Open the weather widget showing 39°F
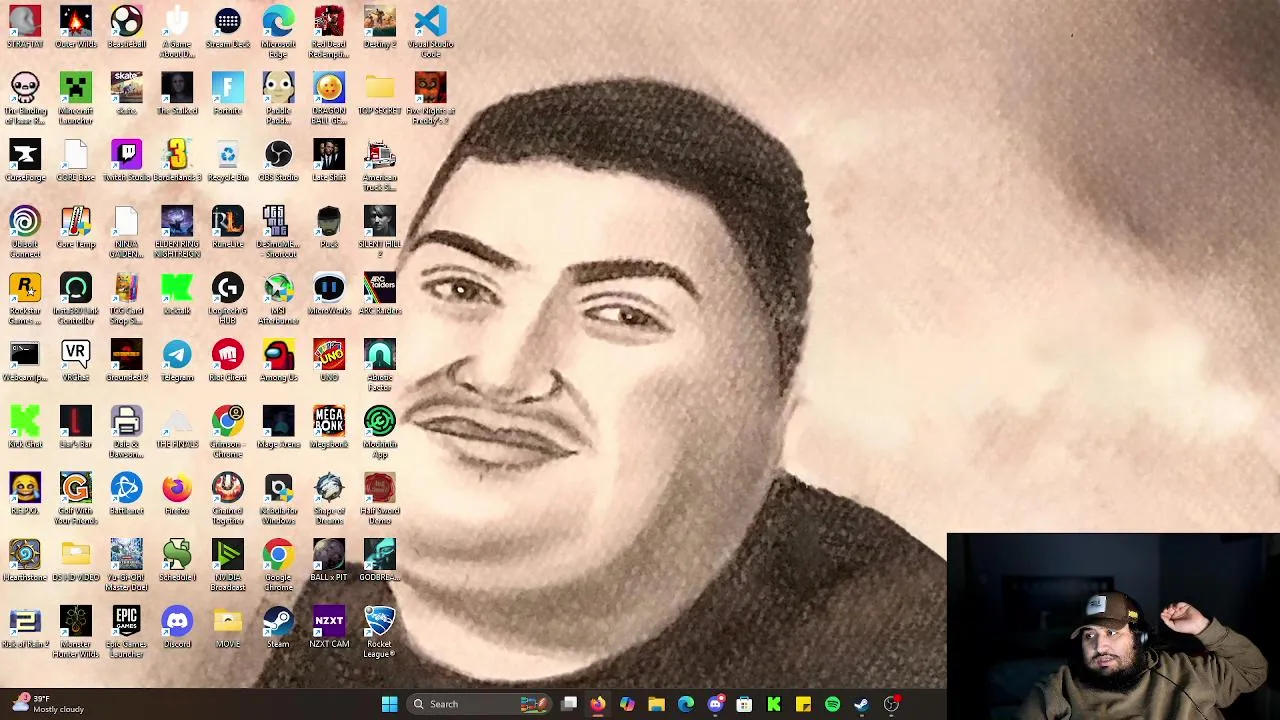The width and height of the screenshot is (1280, 720). [x=48, y=704]
